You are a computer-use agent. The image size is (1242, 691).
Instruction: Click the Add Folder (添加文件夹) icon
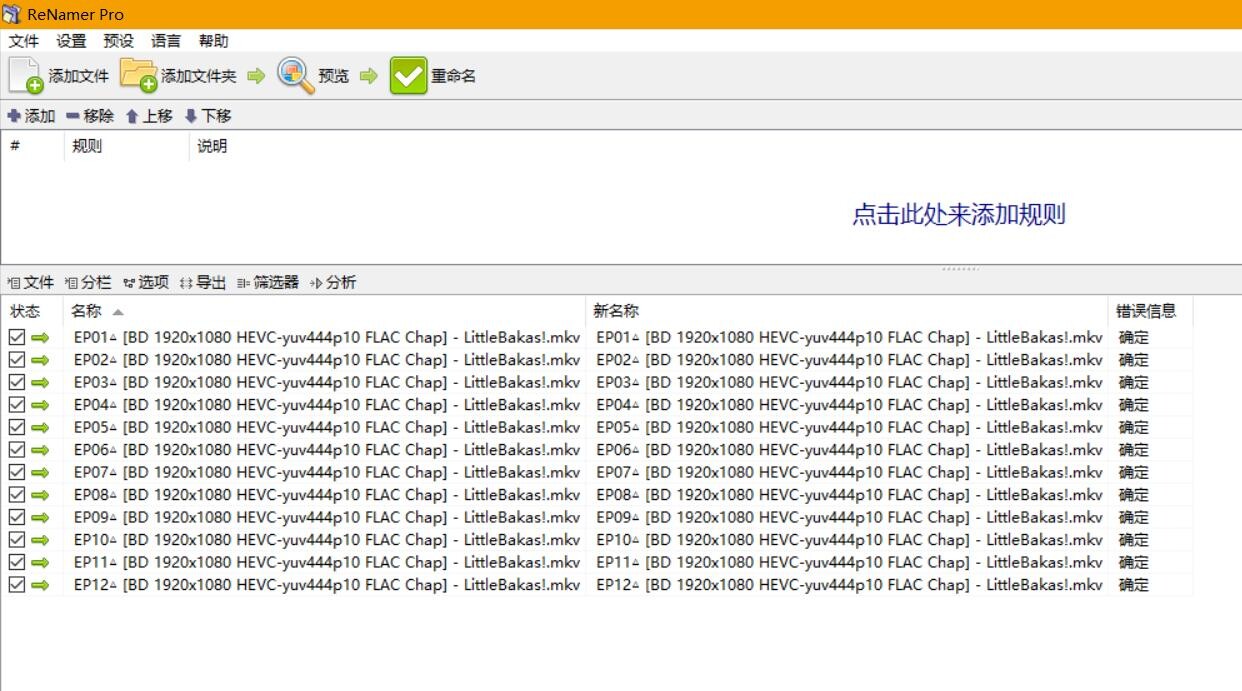[x=139, y=76]
